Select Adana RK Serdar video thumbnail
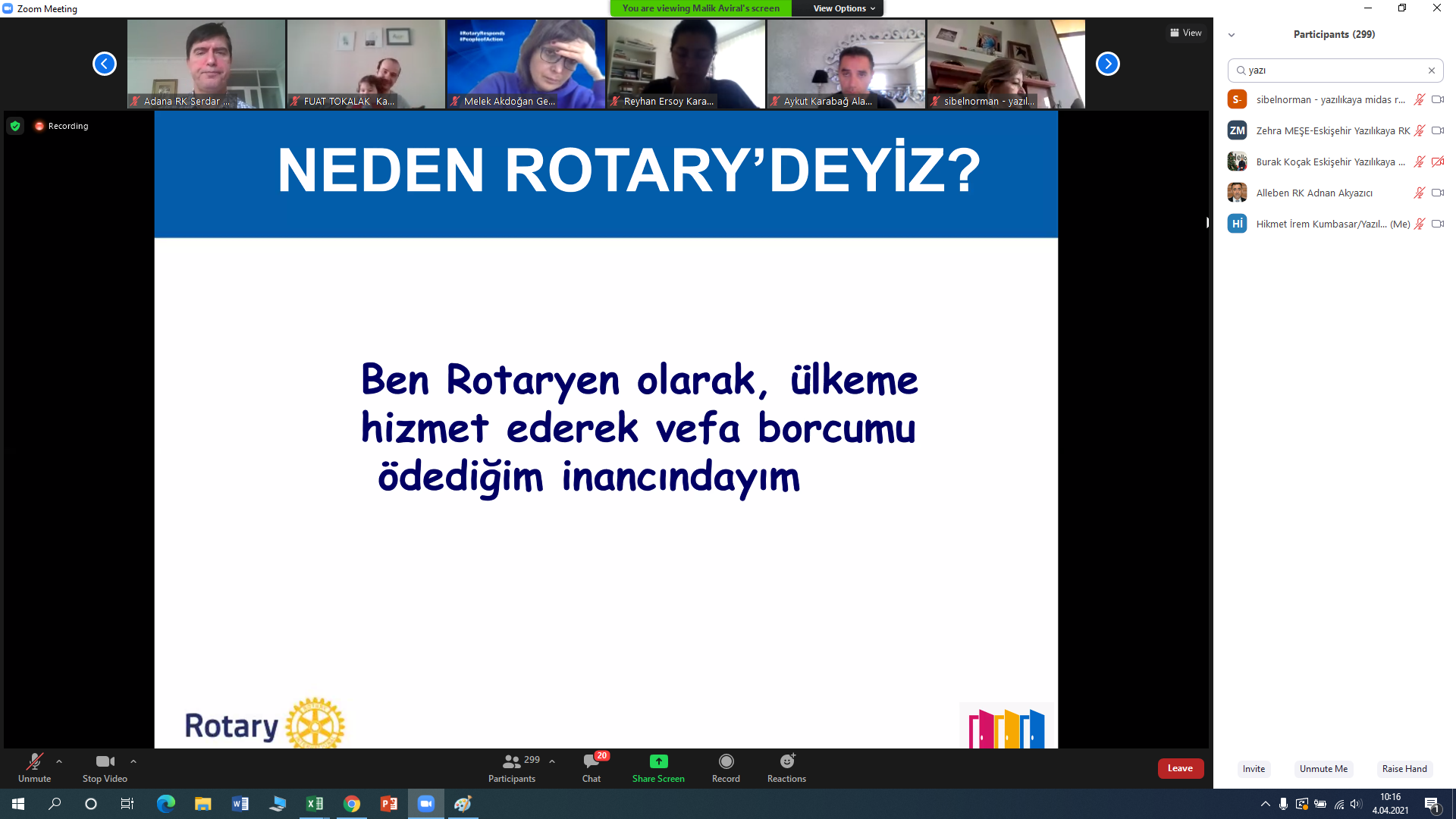Image resolution: width=1456 pixels, height=819 pixels. click(206, 64)
